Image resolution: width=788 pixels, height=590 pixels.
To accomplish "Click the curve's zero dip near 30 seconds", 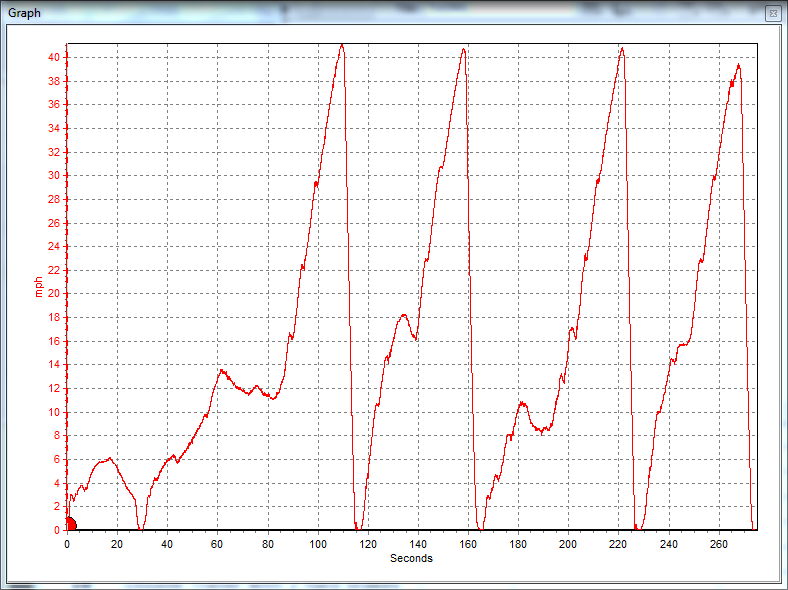I will (141, 528).
